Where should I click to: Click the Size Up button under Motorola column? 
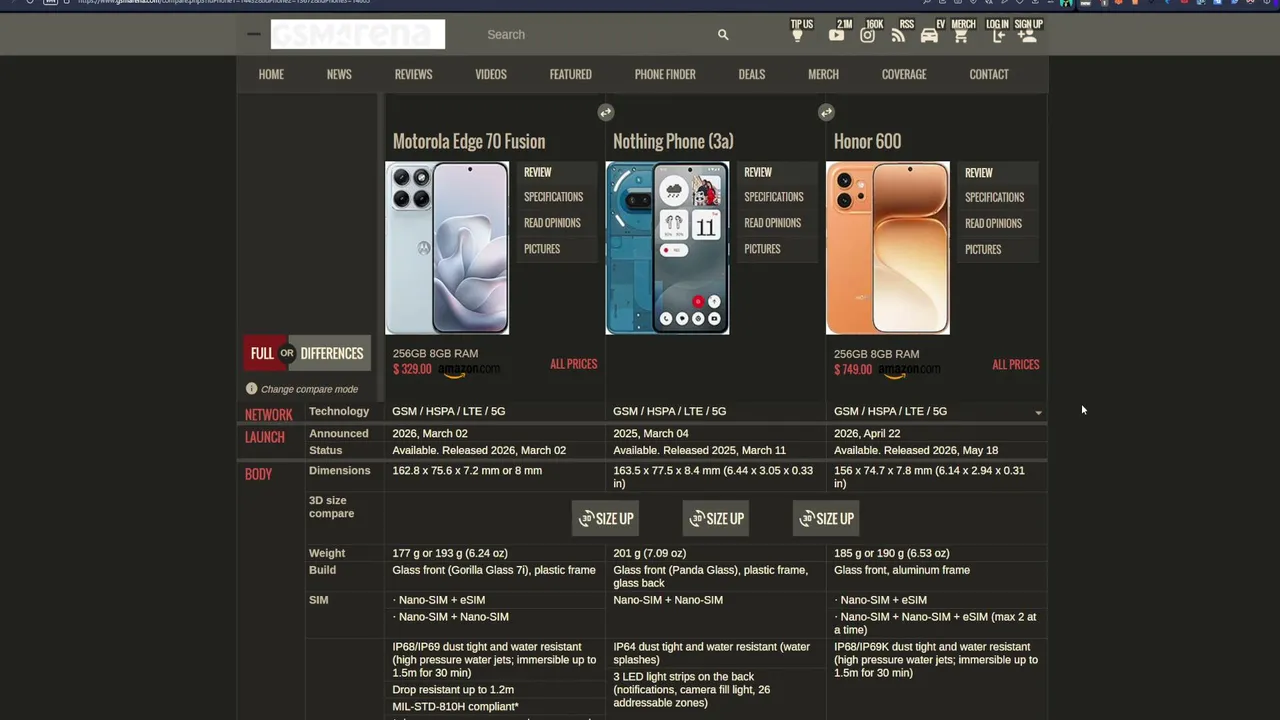pyautogui.click(x=605, y=518)
